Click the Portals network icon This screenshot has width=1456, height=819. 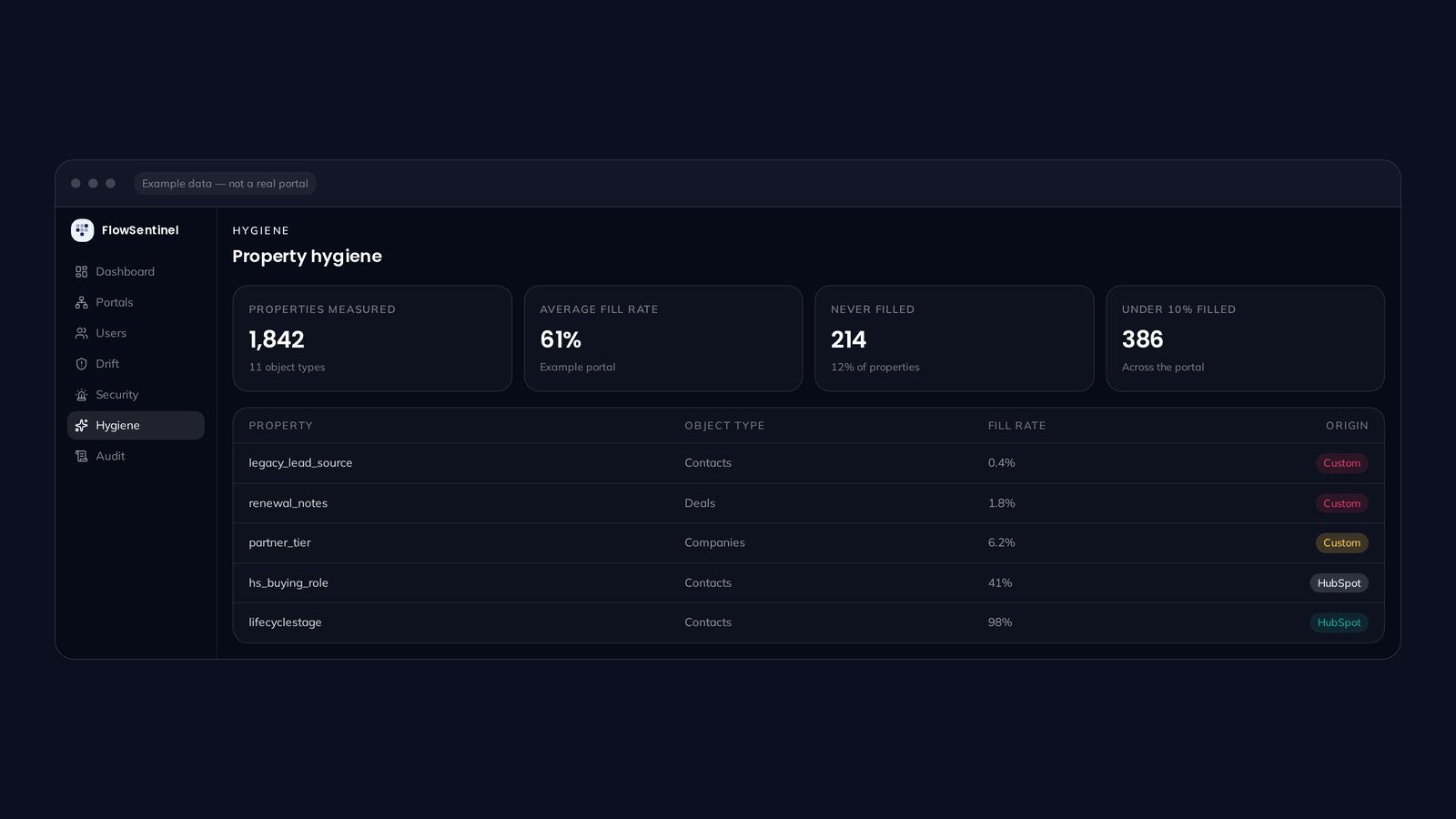(x=81, y=303)
